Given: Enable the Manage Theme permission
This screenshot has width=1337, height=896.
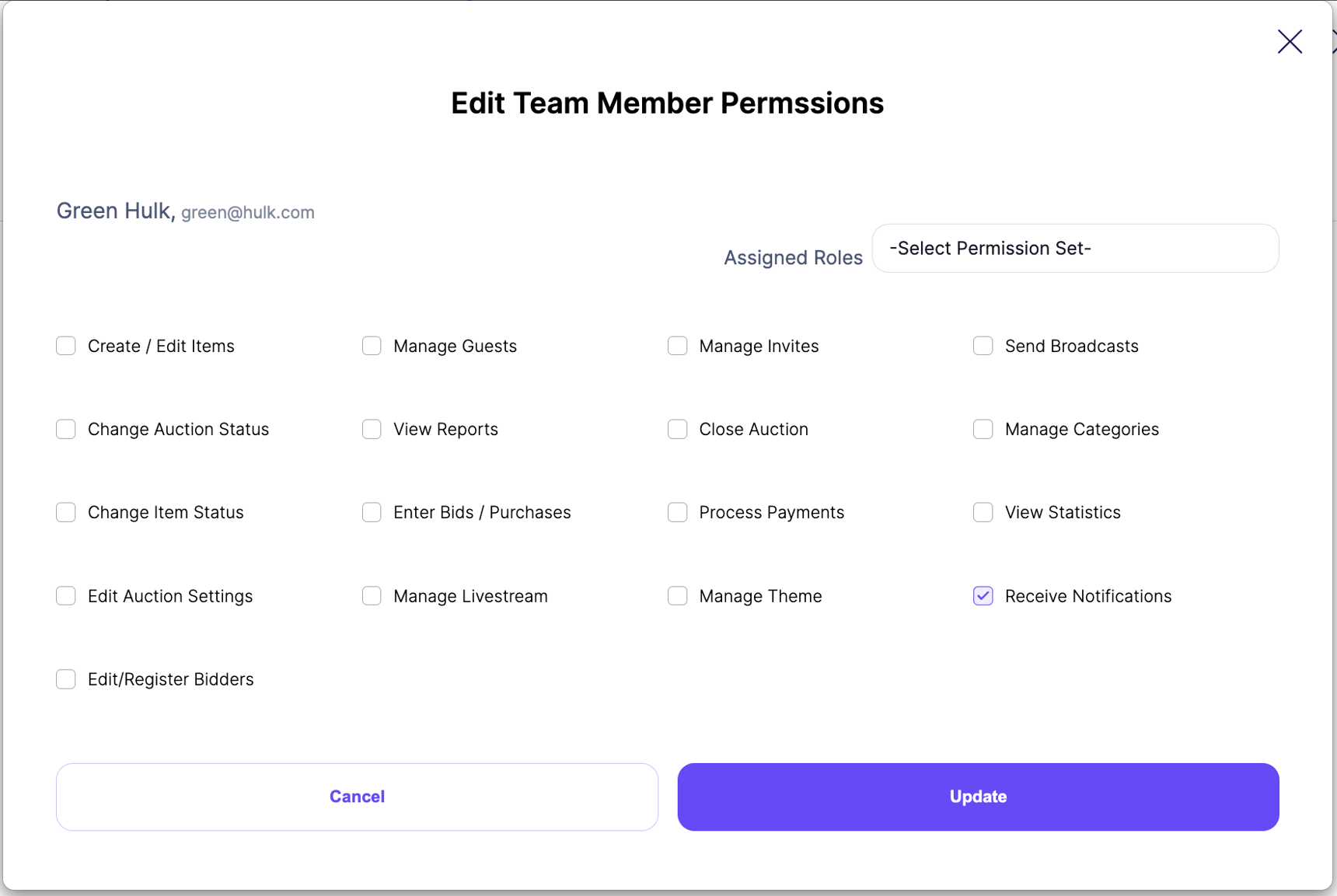Looking at the screenshot, I should (677, 596).
